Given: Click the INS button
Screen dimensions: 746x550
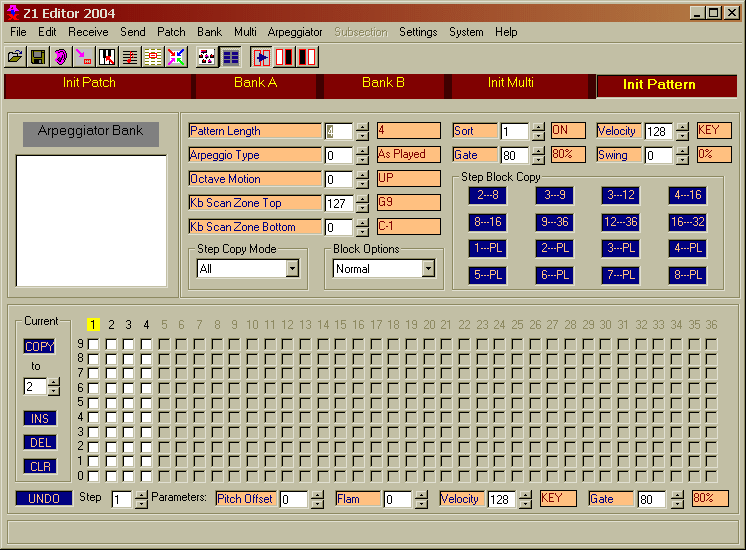Looking at the screenshot, I should coord(40,419).
